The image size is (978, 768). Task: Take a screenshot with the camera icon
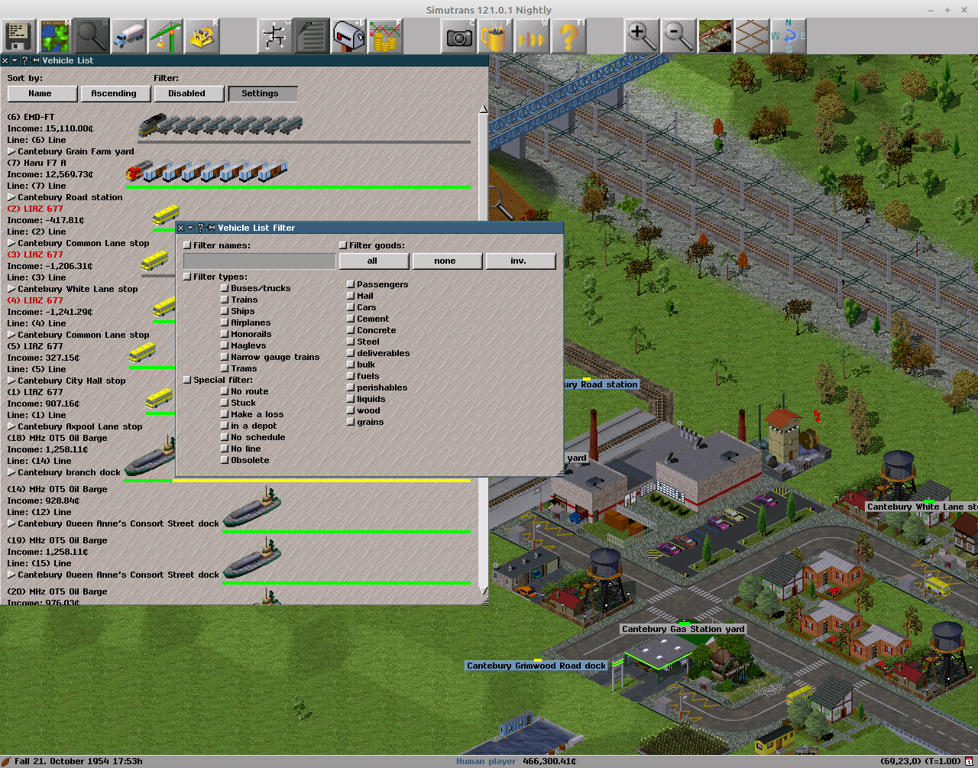pyautogui.click(x=458, y=37)
